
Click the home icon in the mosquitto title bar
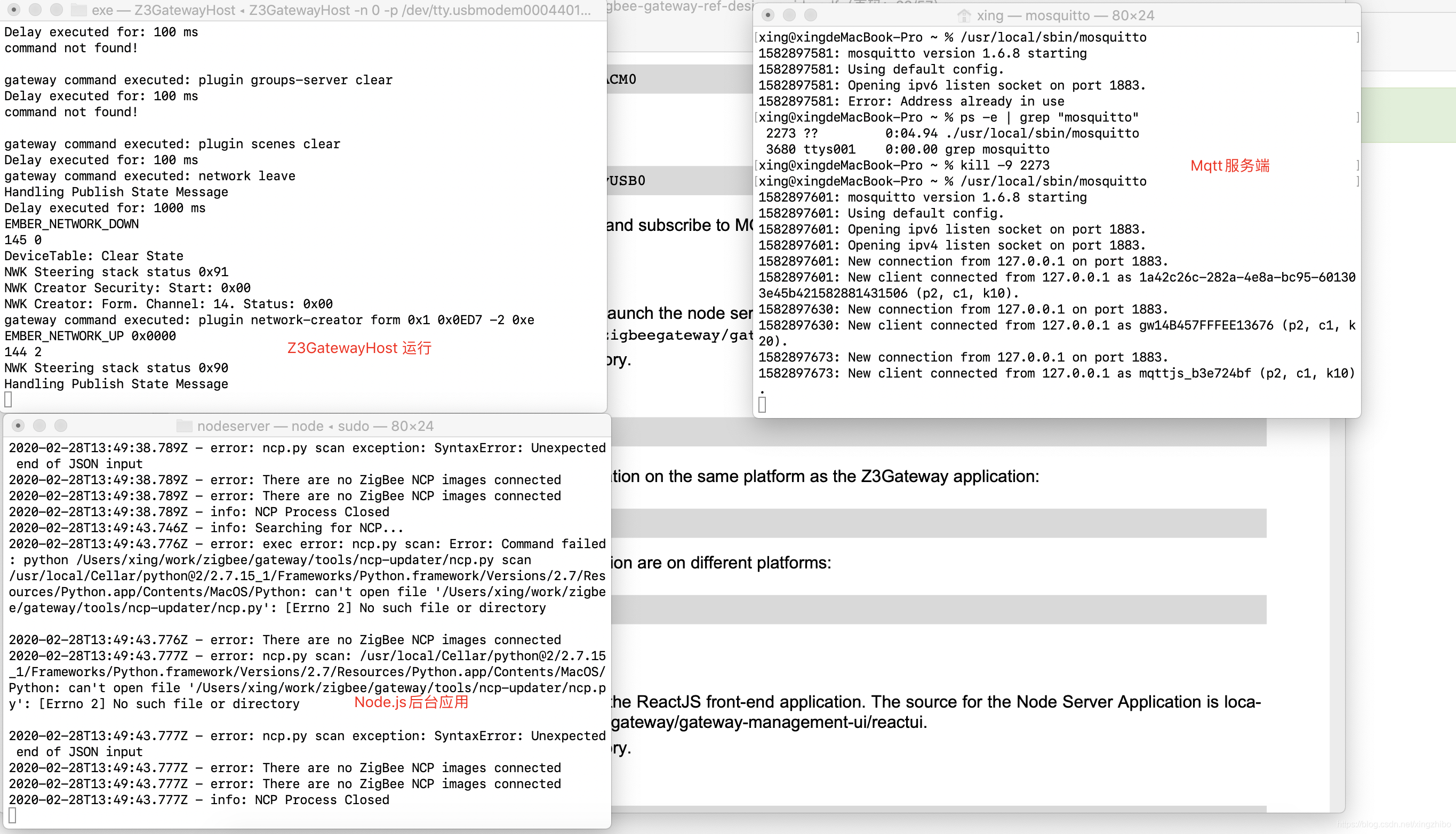point(964,15)
